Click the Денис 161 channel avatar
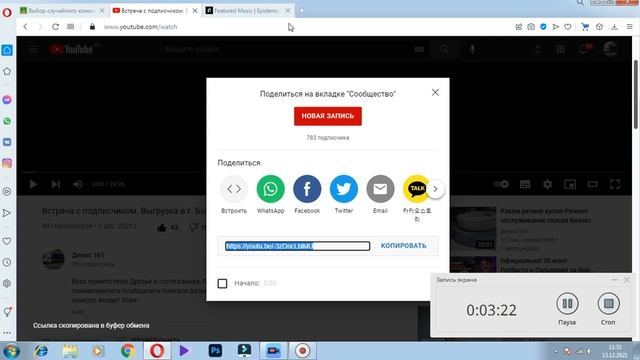The image size is (640, 360). click(53, 259)
